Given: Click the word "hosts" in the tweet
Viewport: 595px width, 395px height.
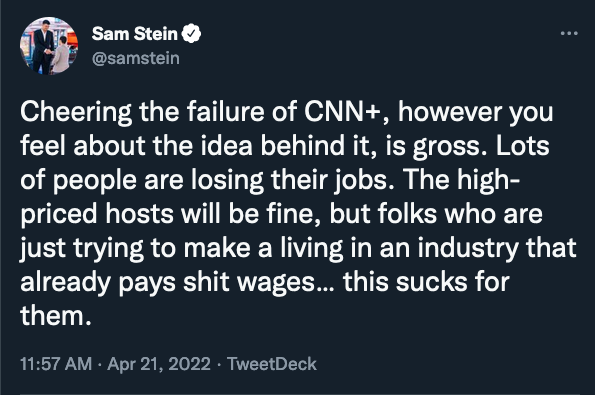Looking at the screenshot, I should pyautogui.click(x=139, y=214).
